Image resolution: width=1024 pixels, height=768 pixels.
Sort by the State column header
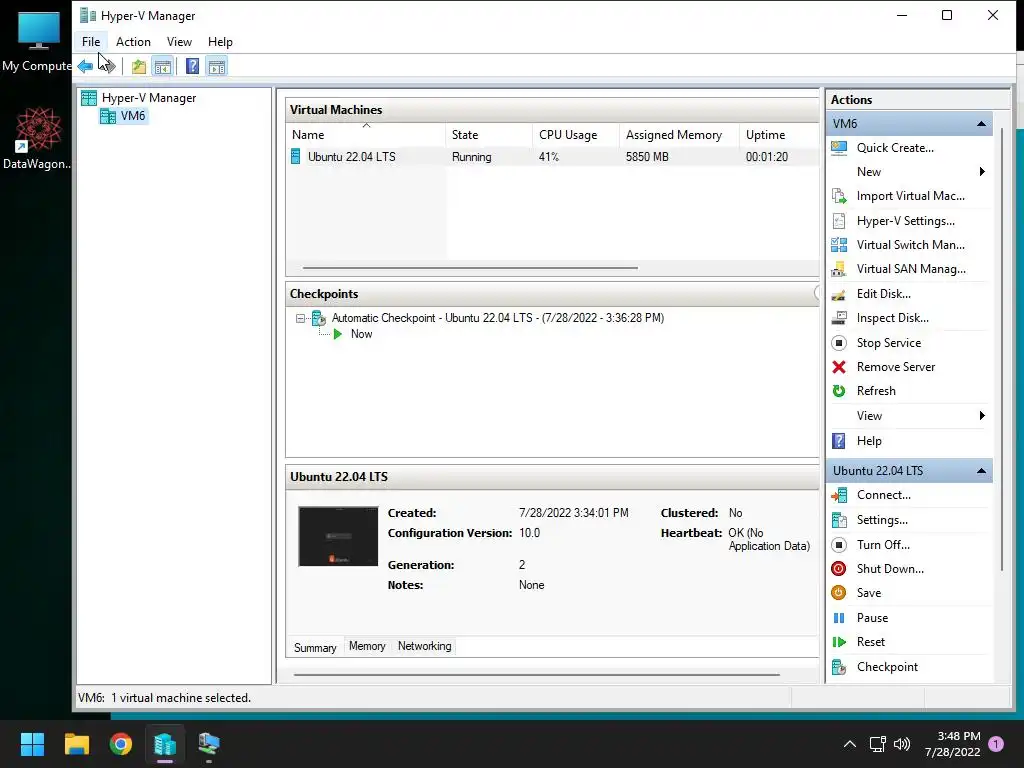pyautogui.click(x=488, y=135)
